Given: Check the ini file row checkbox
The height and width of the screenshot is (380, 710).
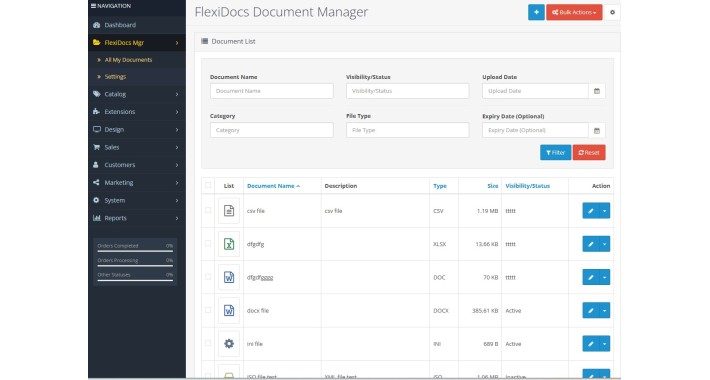Looking at the screenshot, I should click(x=208, y=343).
